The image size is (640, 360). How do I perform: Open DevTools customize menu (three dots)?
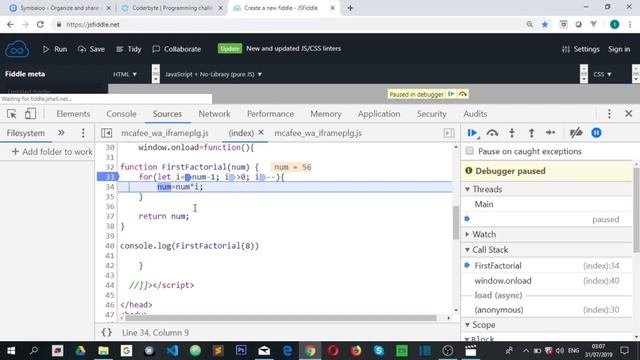tap(609, 114)
